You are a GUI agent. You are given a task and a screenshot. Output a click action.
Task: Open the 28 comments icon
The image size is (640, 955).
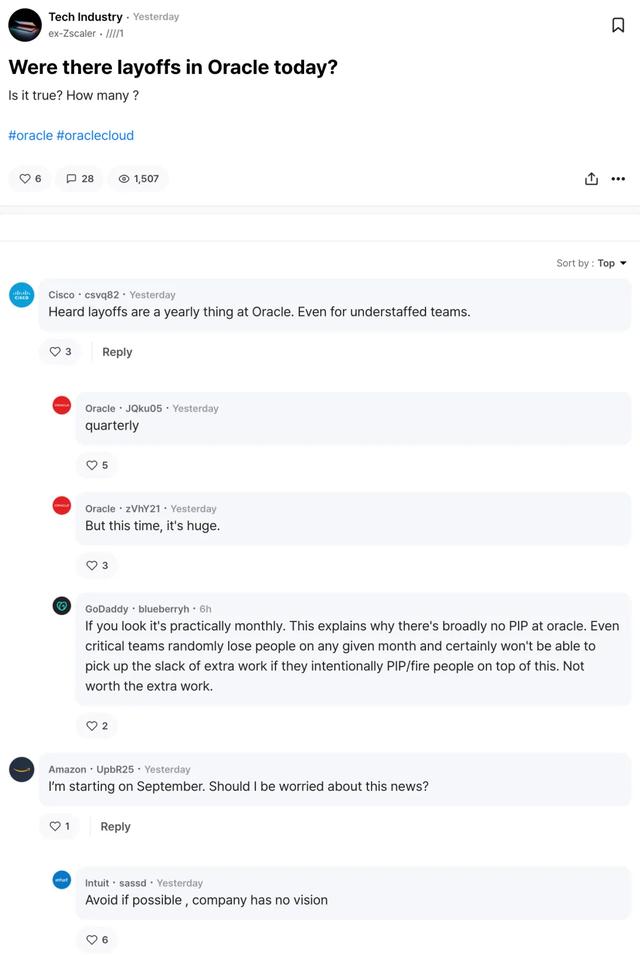[80, 178]
